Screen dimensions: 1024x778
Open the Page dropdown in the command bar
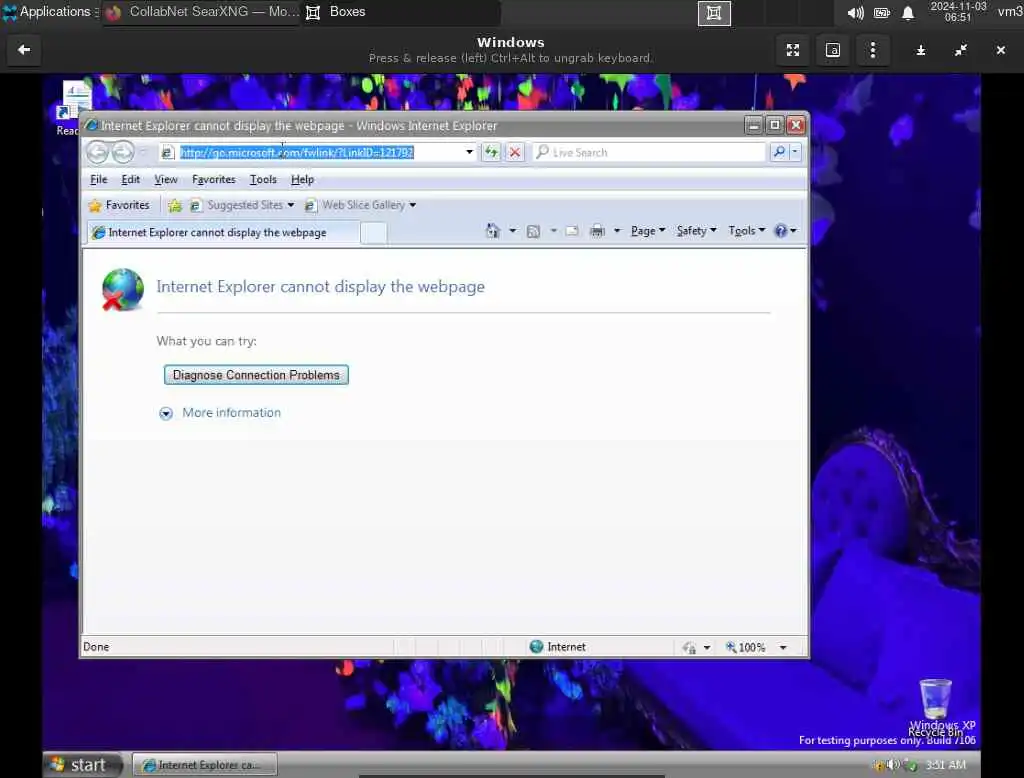[x=648, y=231]
